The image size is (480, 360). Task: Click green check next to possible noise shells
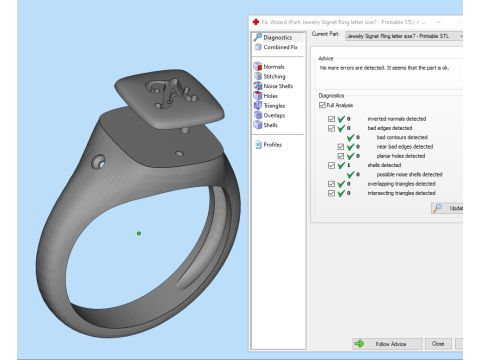point(351,174)
